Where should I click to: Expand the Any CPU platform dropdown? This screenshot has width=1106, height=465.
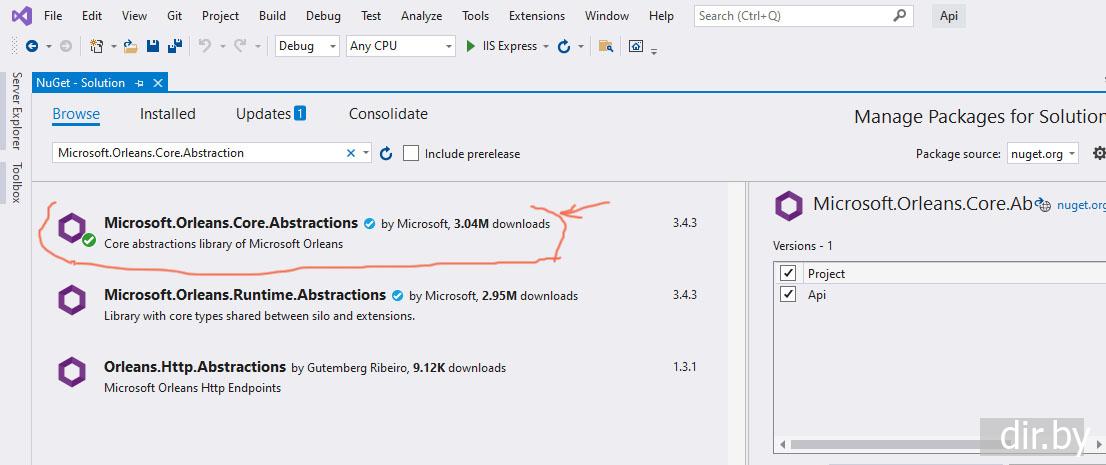point(400,46)
